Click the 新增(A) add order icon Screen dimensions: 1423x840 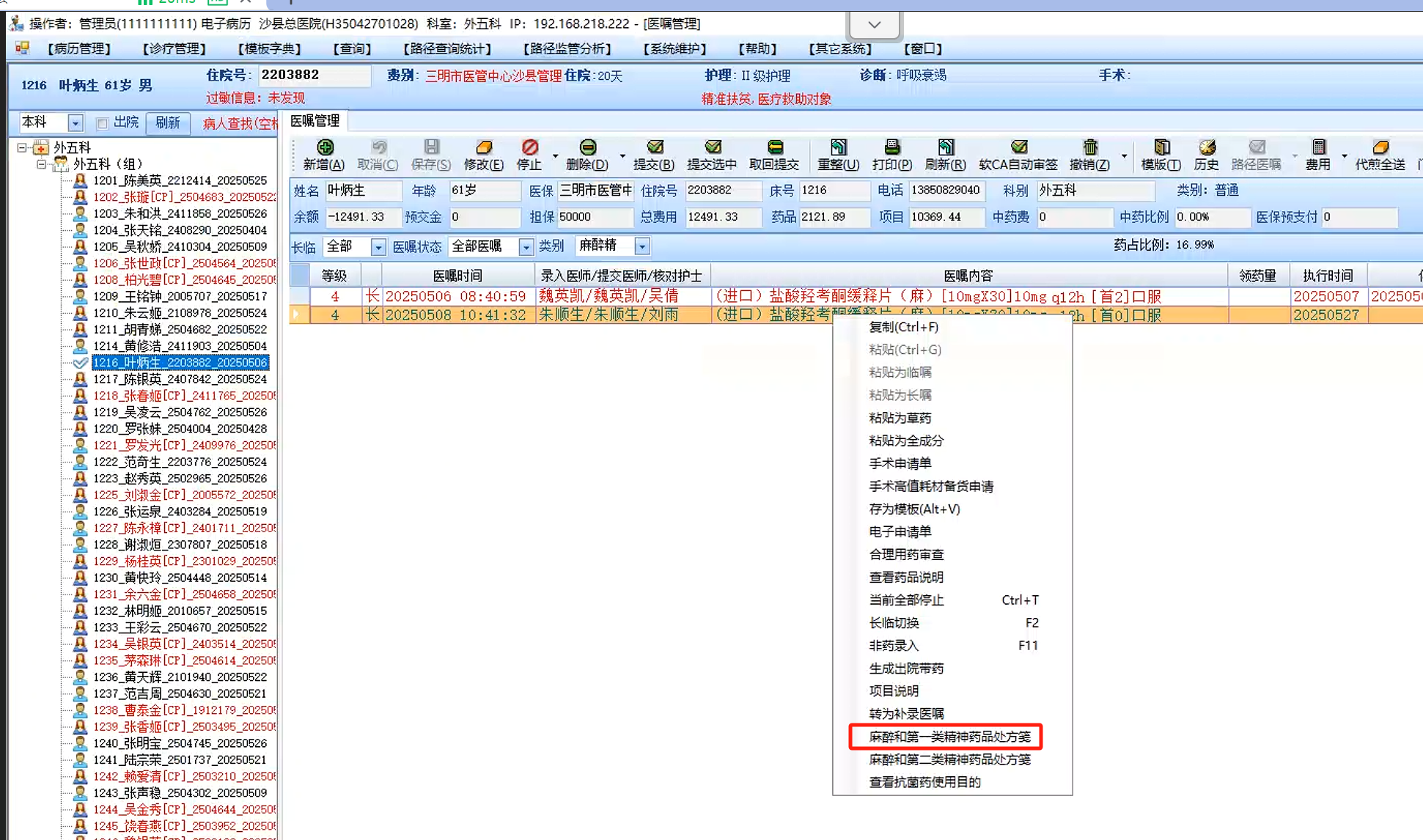point(324,148)
